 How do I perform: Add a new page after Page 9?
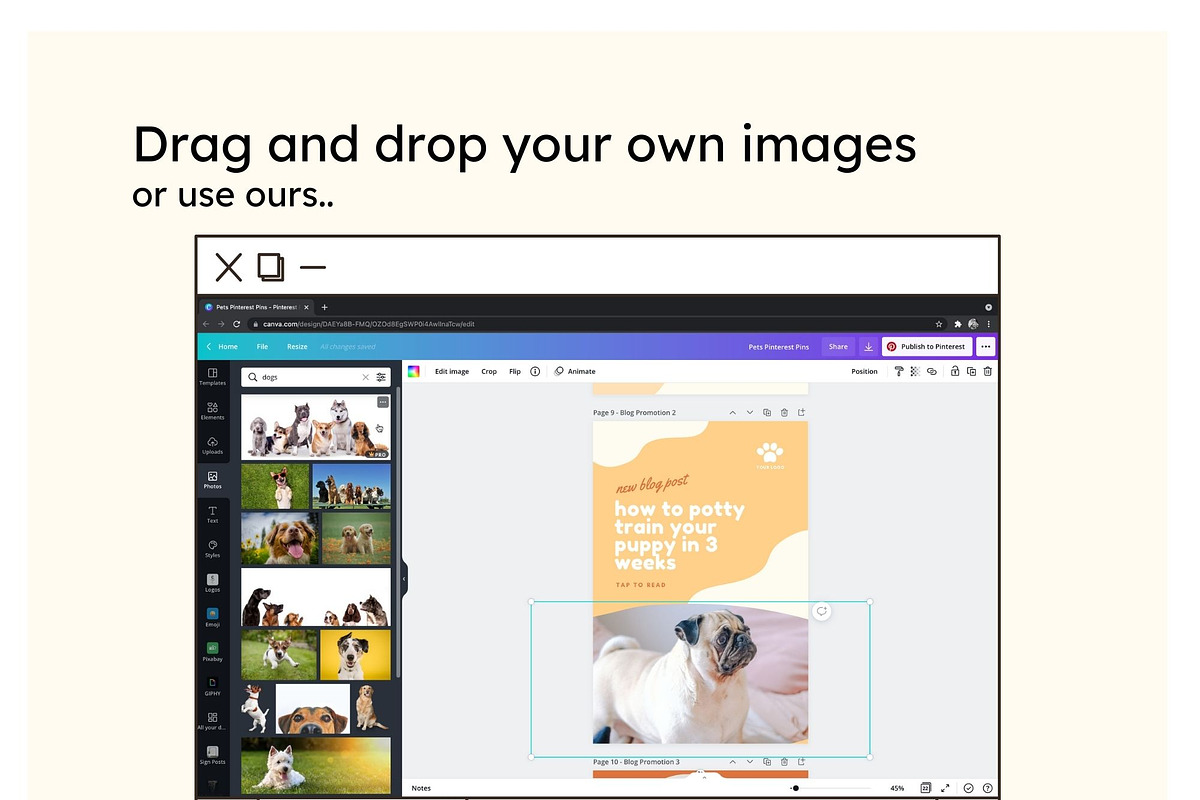click(801, 412)
